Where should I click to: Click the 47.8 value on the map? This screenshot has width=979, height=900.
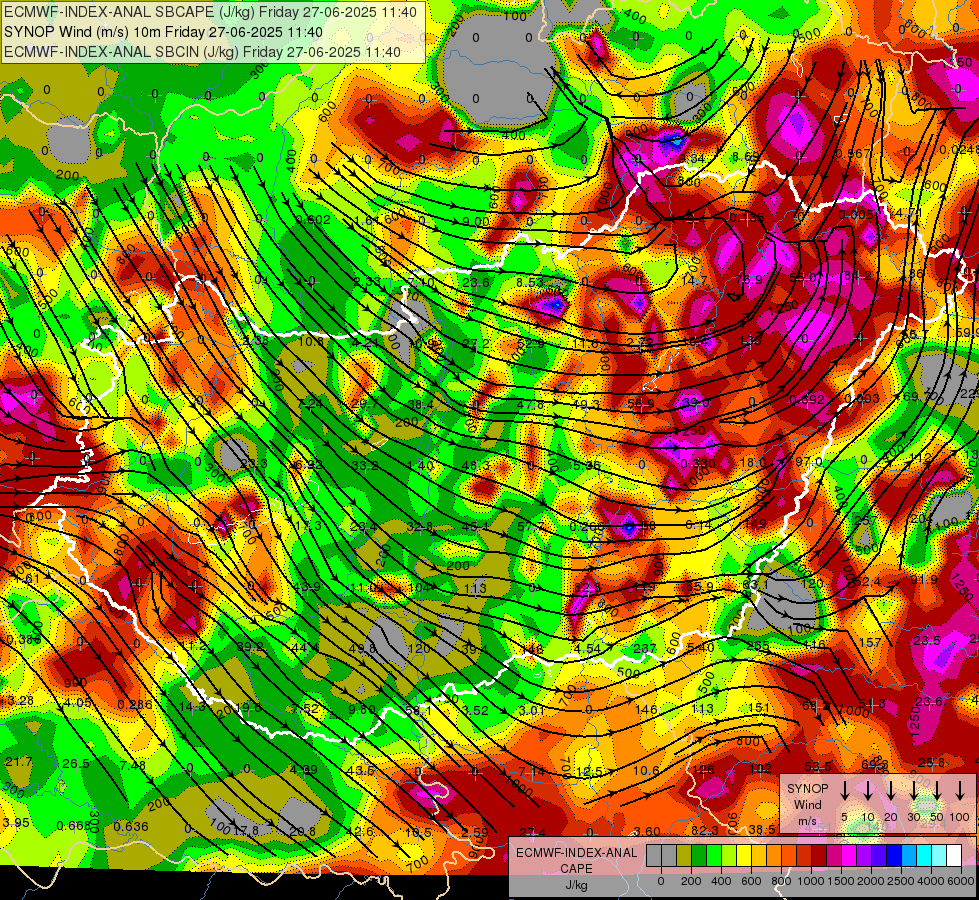(531, 405)
